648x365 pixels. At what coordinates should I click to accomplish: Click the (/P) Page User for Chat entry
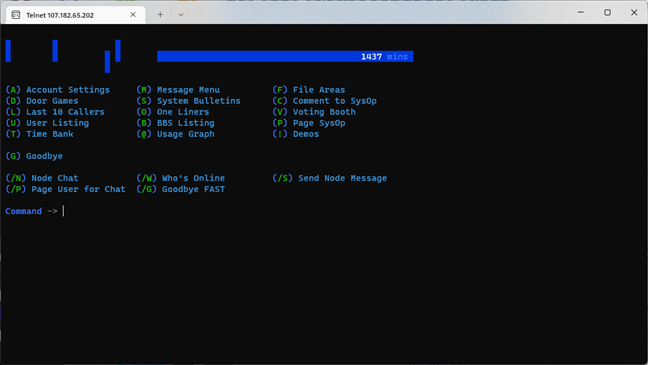coord(65,189)
